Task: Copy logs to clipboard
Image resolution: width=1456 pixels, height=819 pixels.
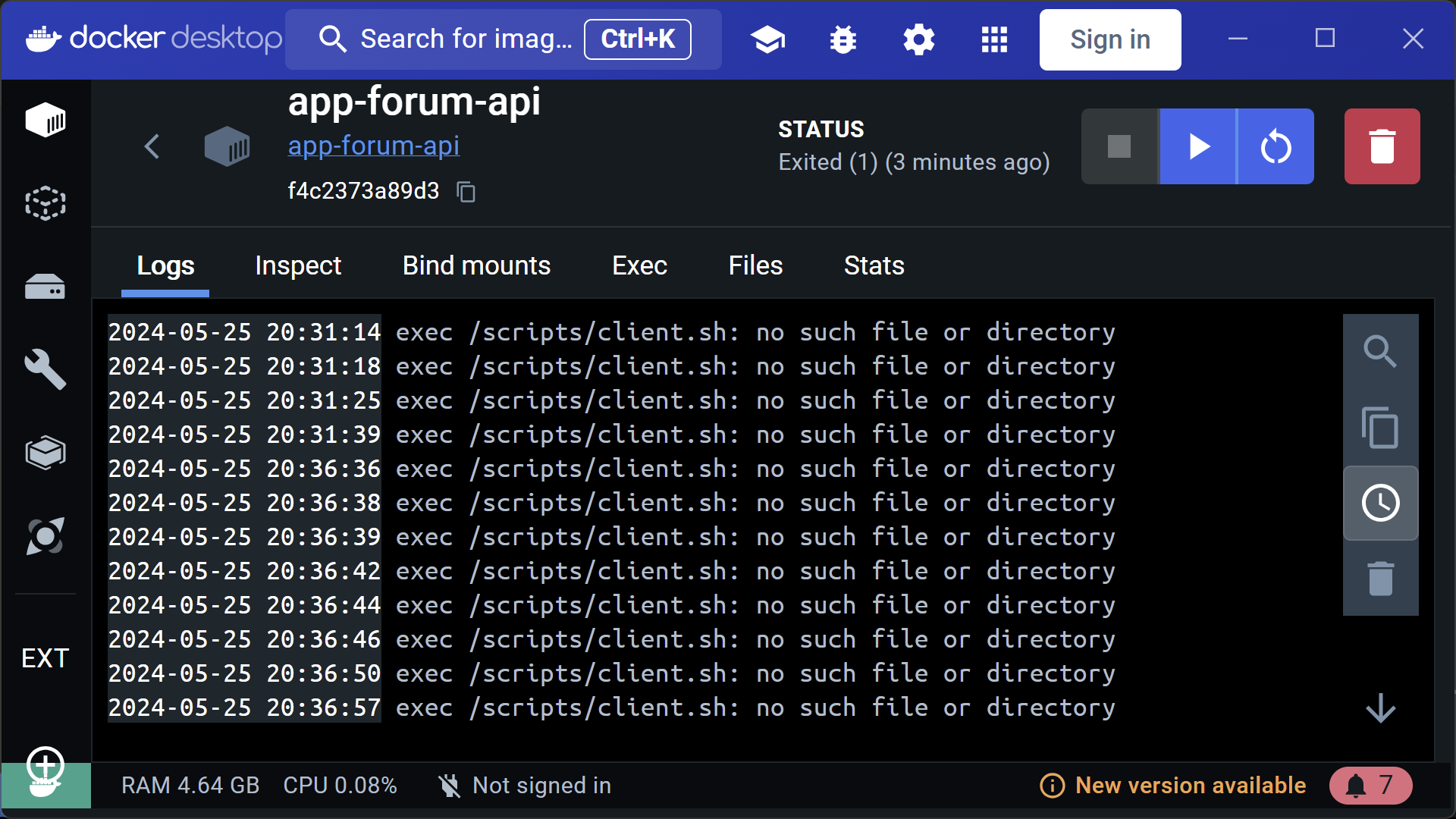Action: coord(1381,428)
